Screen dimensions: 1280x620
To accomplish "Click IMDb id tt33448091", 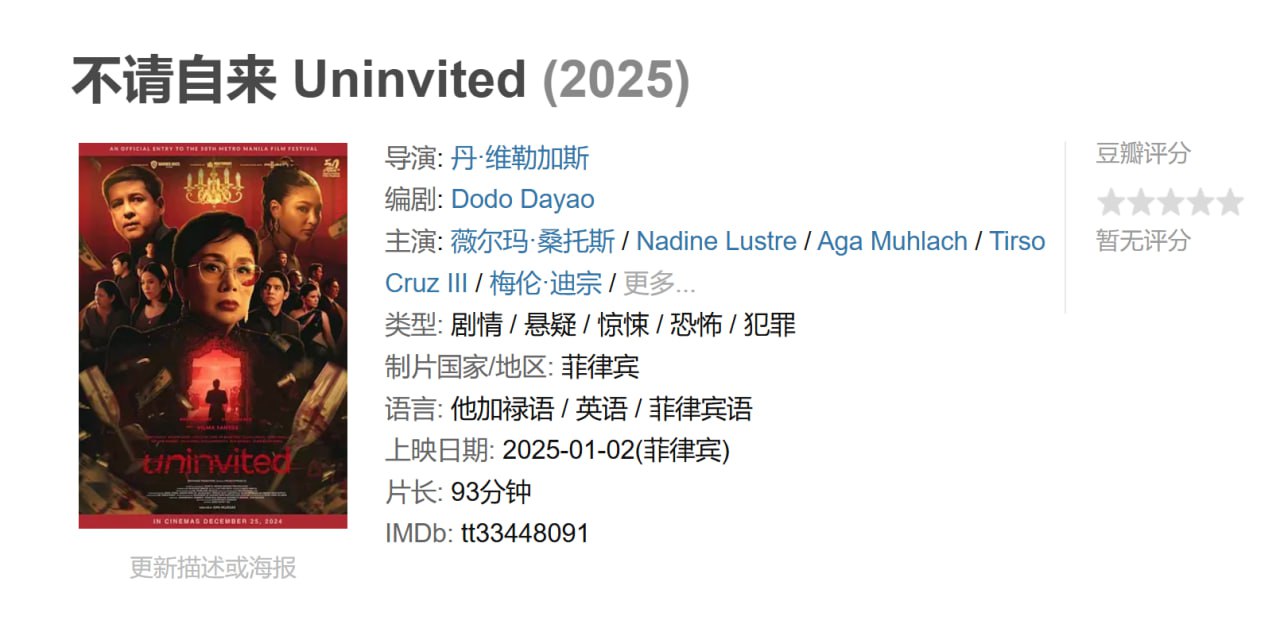I will 525,533.
